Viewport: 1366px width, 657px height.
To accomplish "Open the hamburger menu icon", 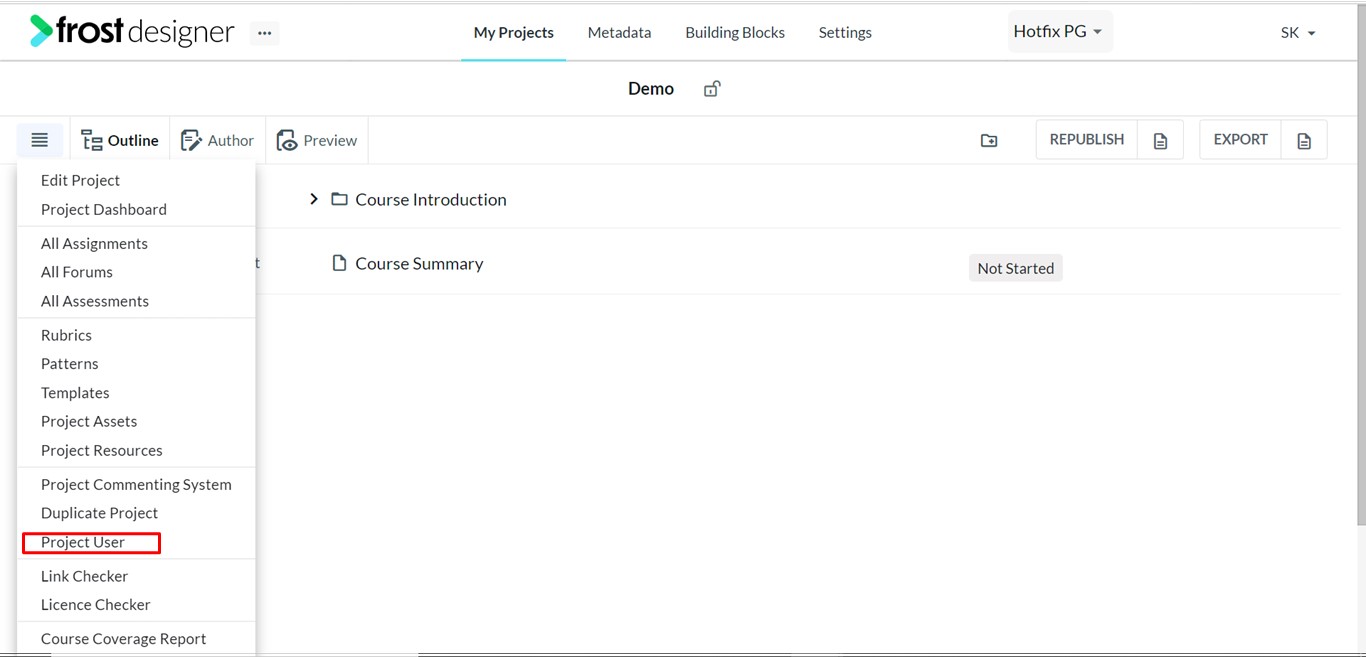I will click(x=40, y=140).
